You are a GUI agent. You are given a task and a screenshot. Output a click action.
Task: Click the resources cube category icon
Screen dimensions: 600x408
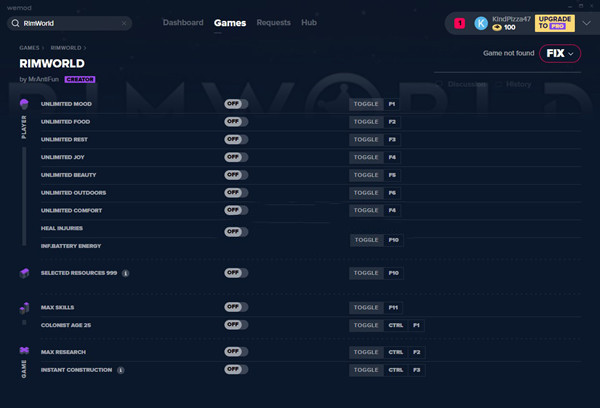coord(24,273)
